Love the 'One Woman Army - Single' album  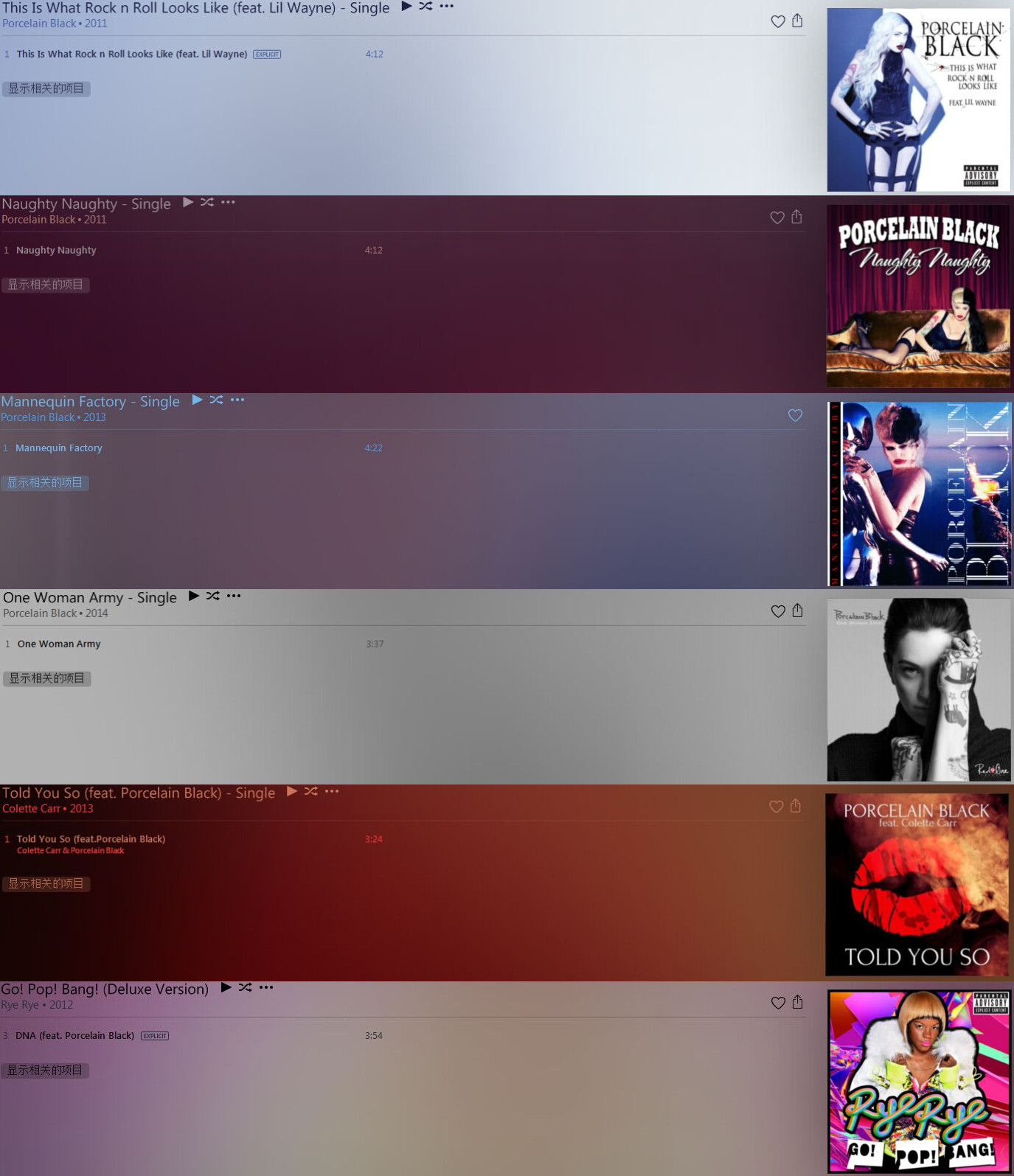(778, 611)
